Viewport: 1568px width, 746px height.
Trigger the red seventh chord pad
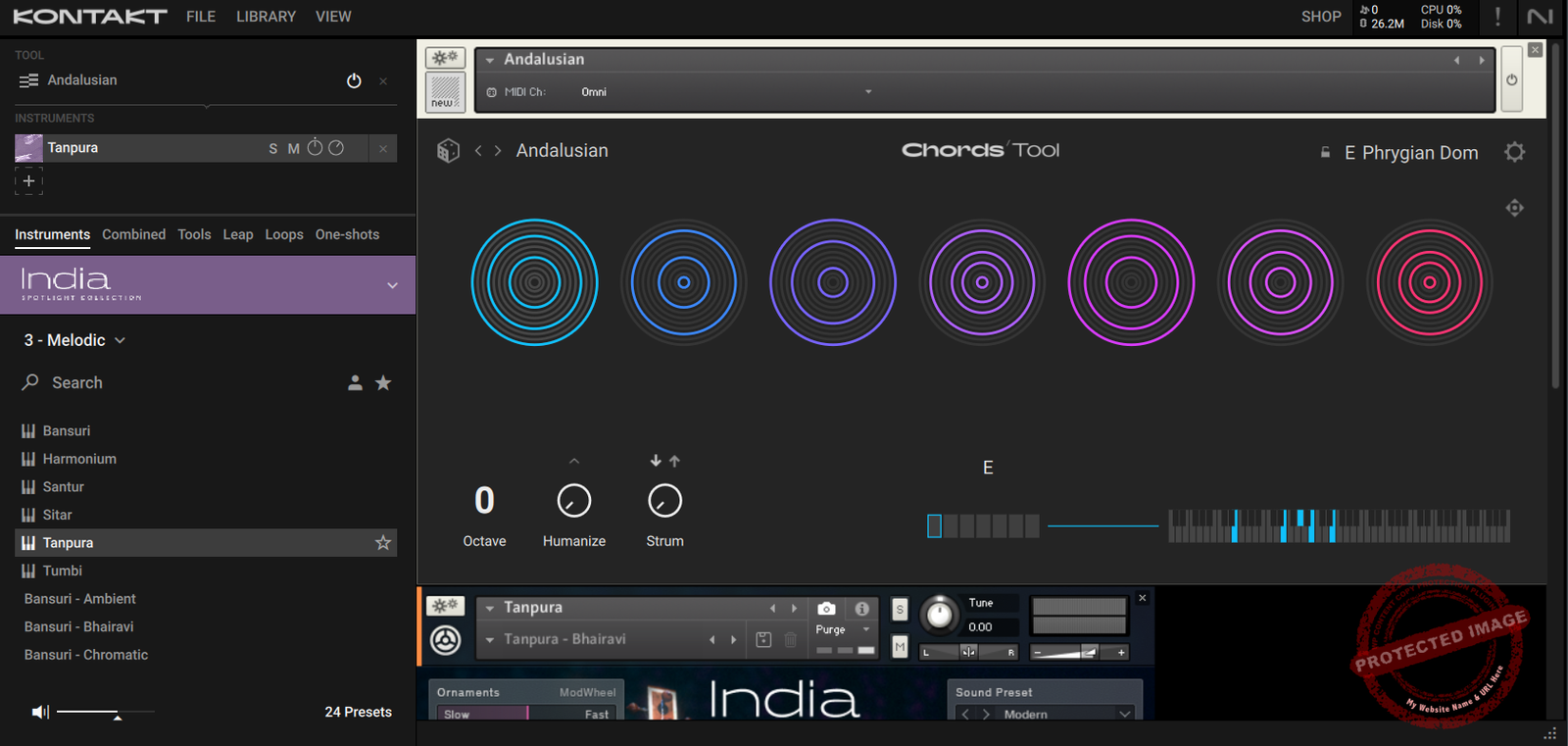(x=1430, y=282)
